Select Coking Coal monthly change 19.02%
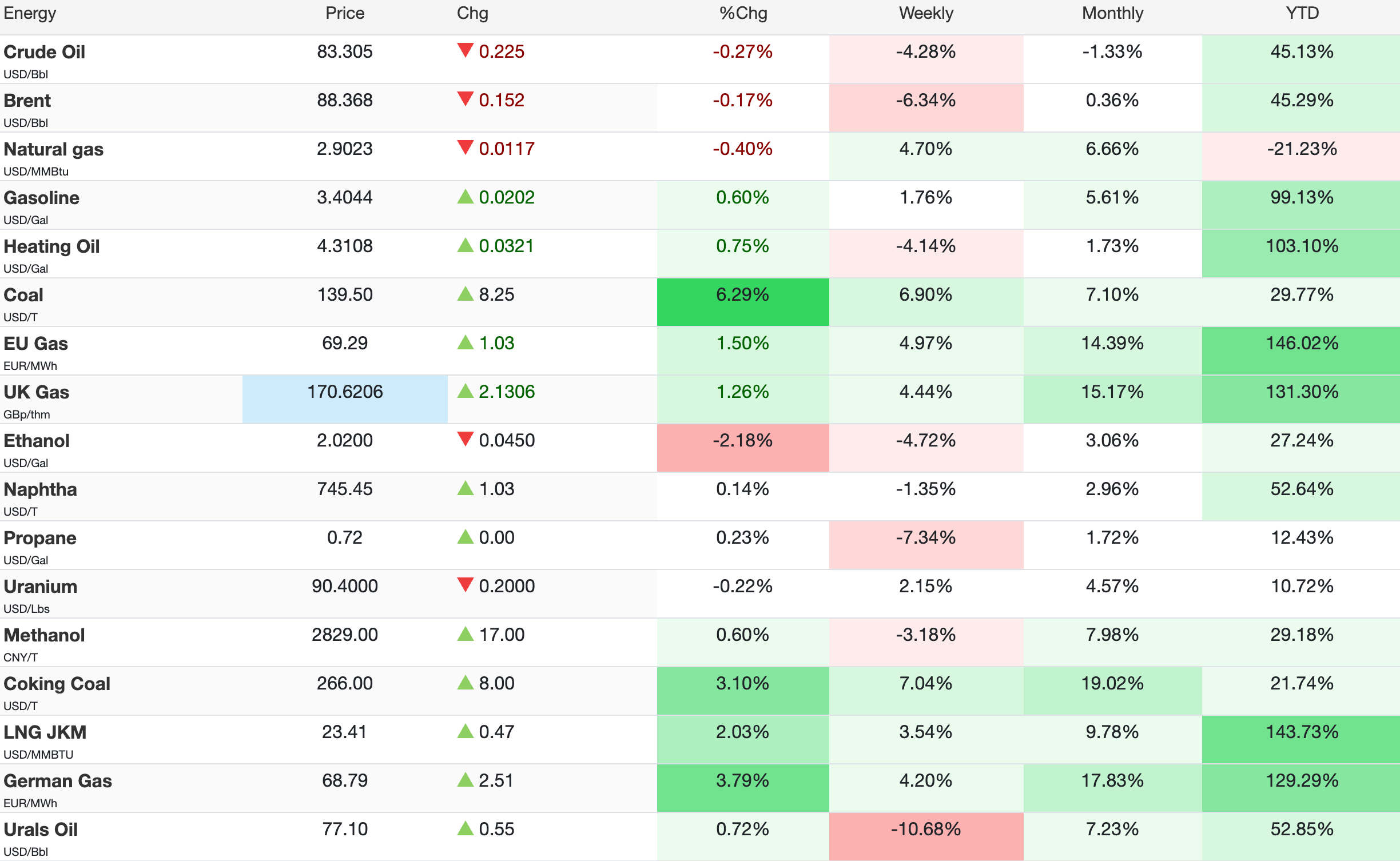 1112,691
